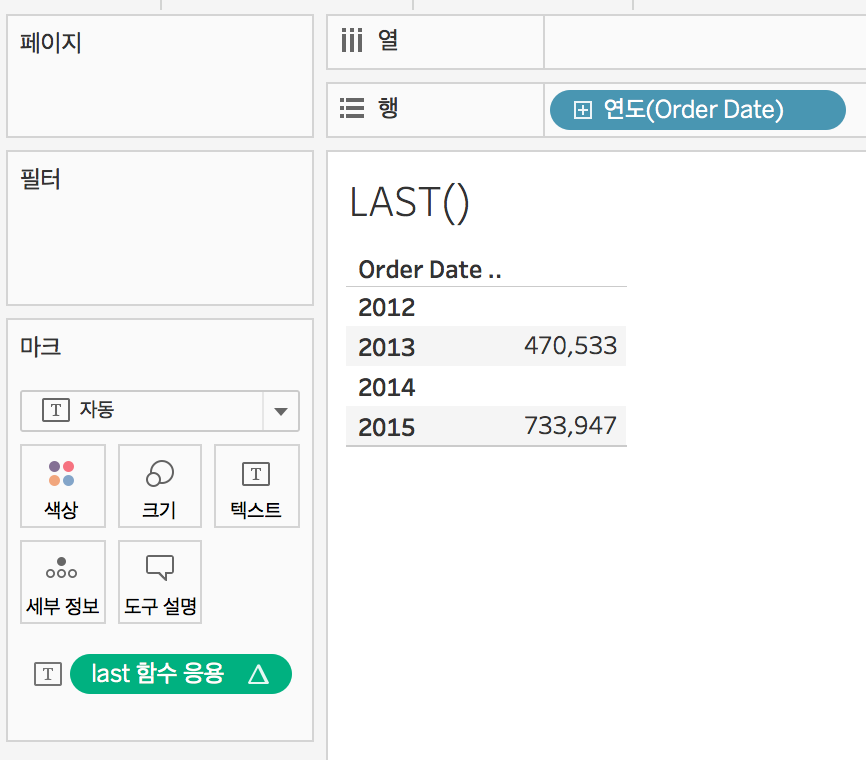Select the last 함수 응용 green pill
The width and height of the screenshot is (866, 760).
point(181,674)
